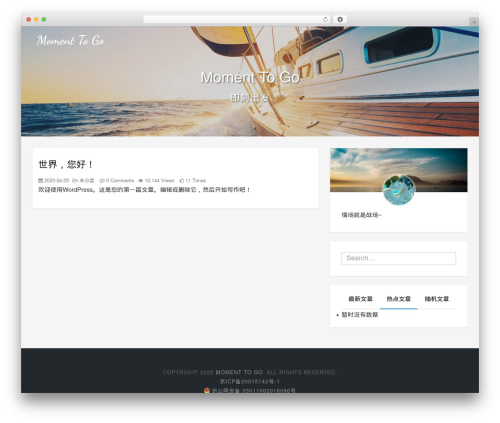Click the thumbs-up like icon
This screenshot has width=500, height=423.
point(182,181)
